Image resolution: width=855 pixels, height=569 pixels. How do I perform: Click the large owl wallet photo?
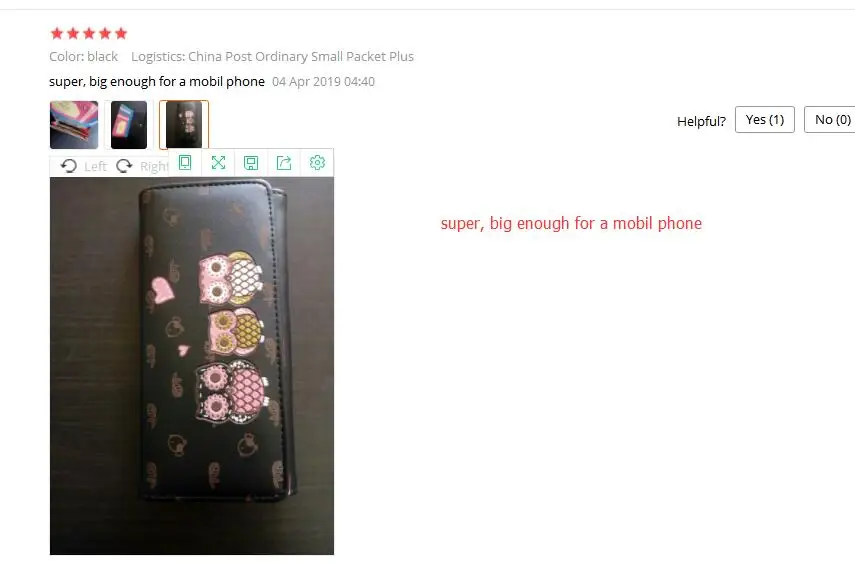(192, 366)
